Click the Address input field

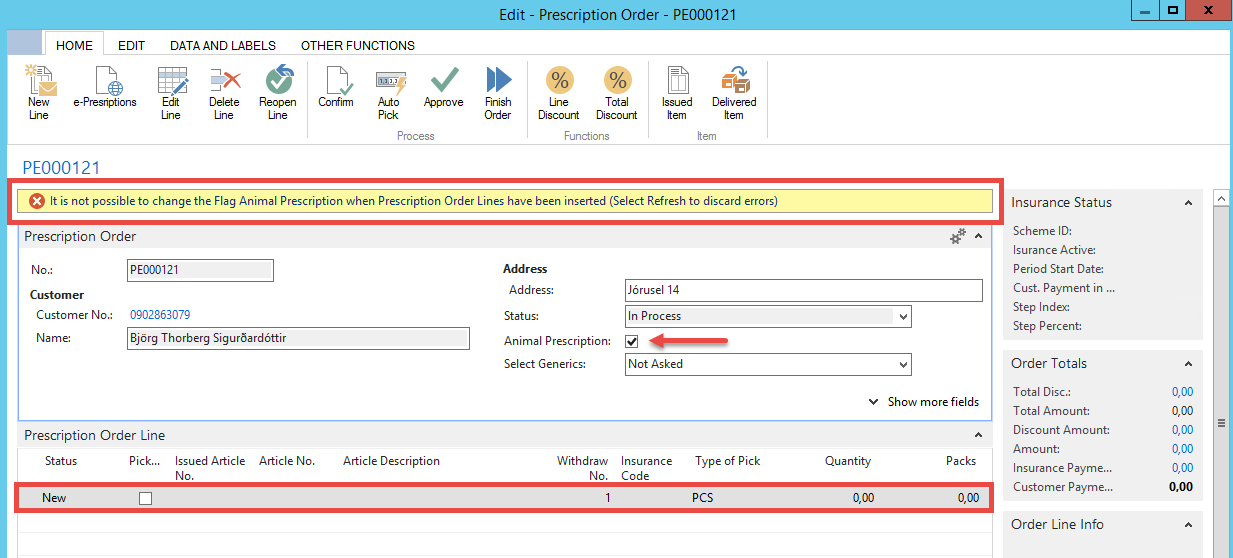[803, 291]
